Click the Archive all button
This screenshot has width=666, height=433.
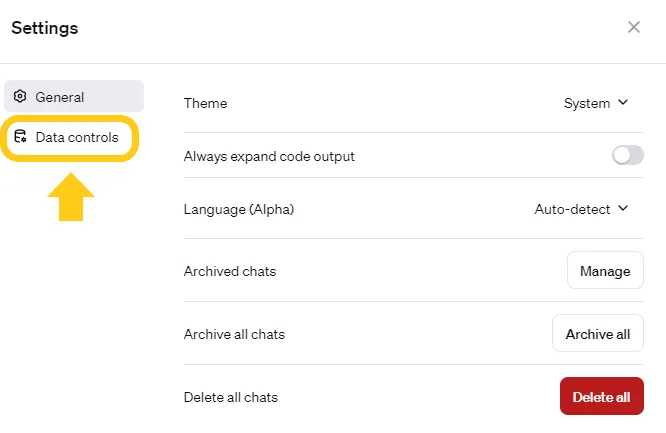pyautogui.click(x=597, y=334)
